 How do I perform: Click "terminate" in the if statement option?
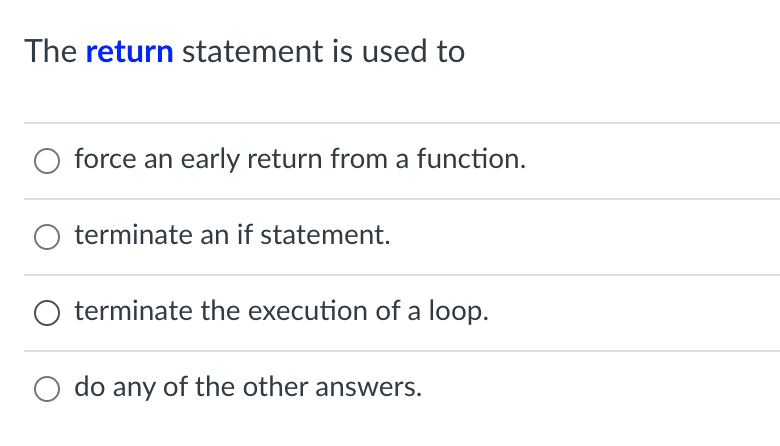tap(133, 235)
